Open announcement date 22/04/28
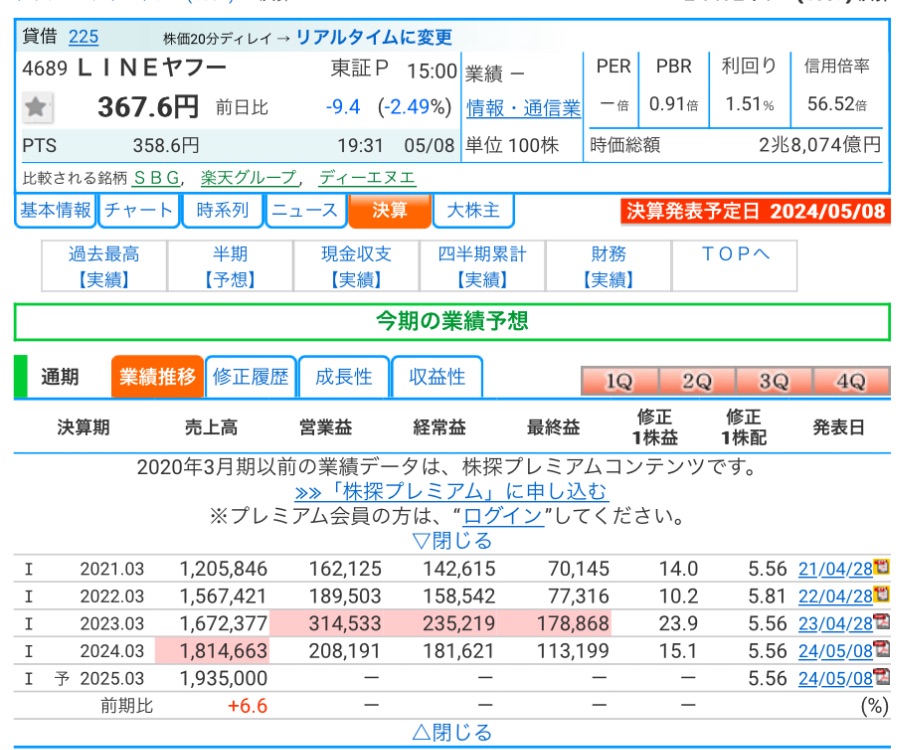The image size is (902, 750). click(x=835, y=596)
